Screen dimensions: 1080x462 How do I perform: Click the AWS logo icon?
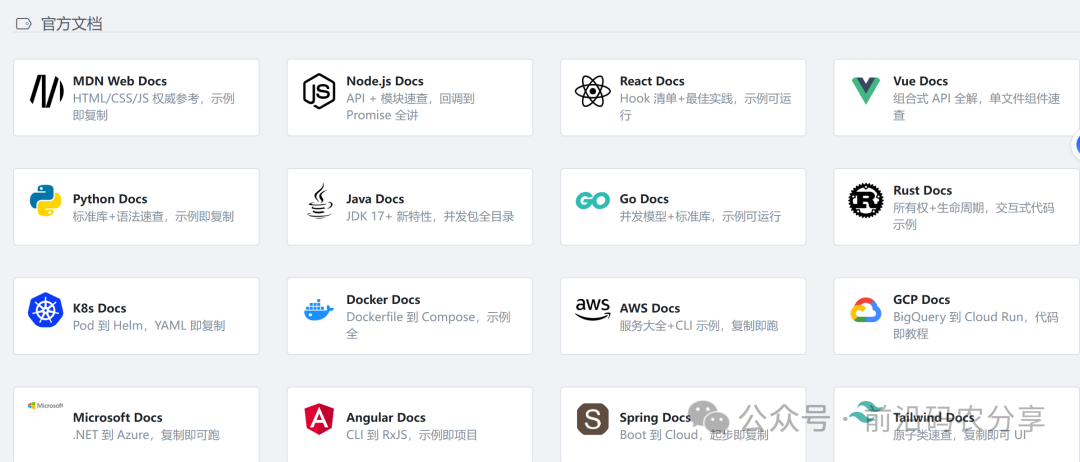coord(592,310)
